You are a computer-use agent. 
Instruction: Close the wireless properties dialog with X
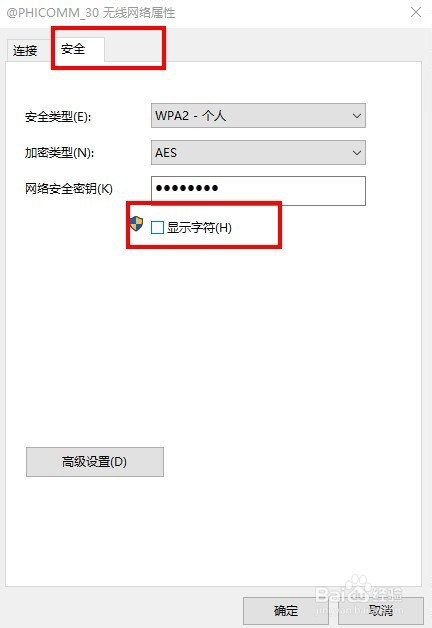(416, 12)
